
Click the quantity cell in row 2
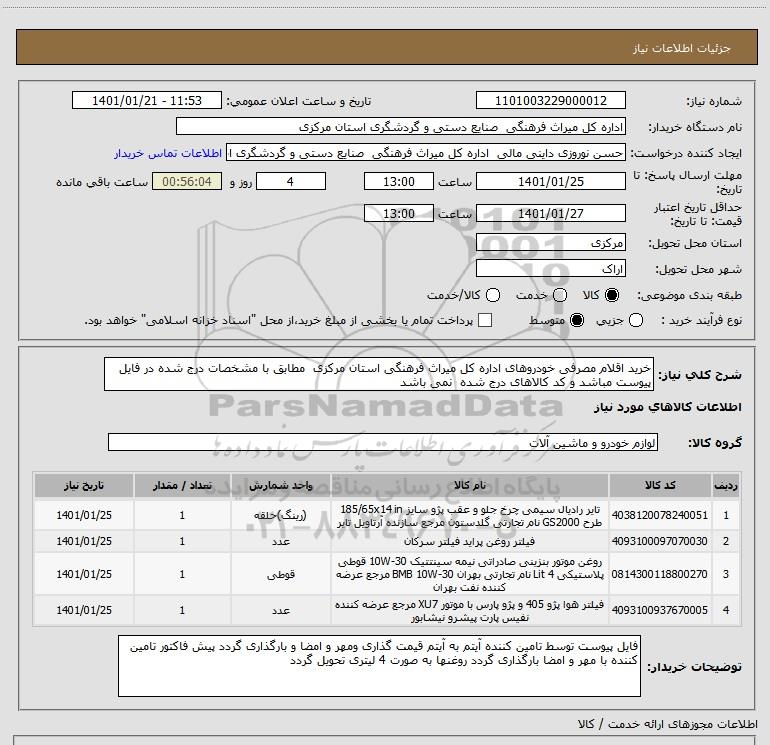182,541
